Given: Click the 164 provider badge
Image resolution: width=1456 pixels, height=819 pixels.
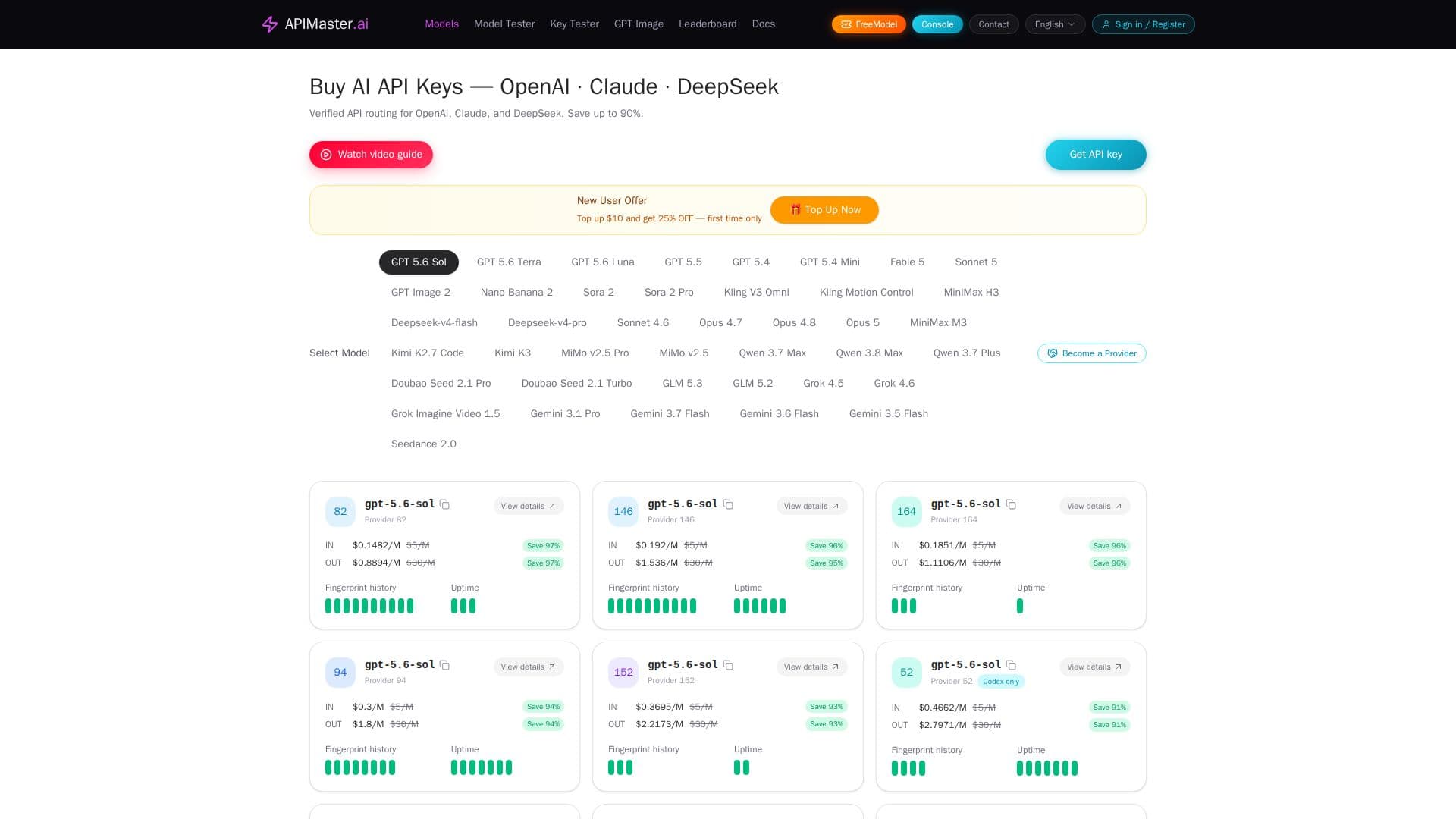Looking at the screenshot, I should click(x=907, y=512).
